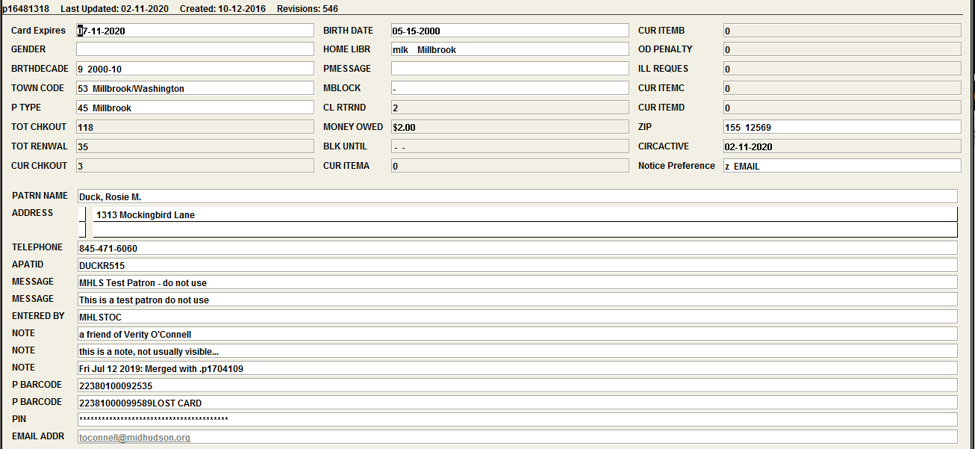Click the TELEPHONE field 845-471-6060
This screenshot has width=975, height=449.
point(517,248)
